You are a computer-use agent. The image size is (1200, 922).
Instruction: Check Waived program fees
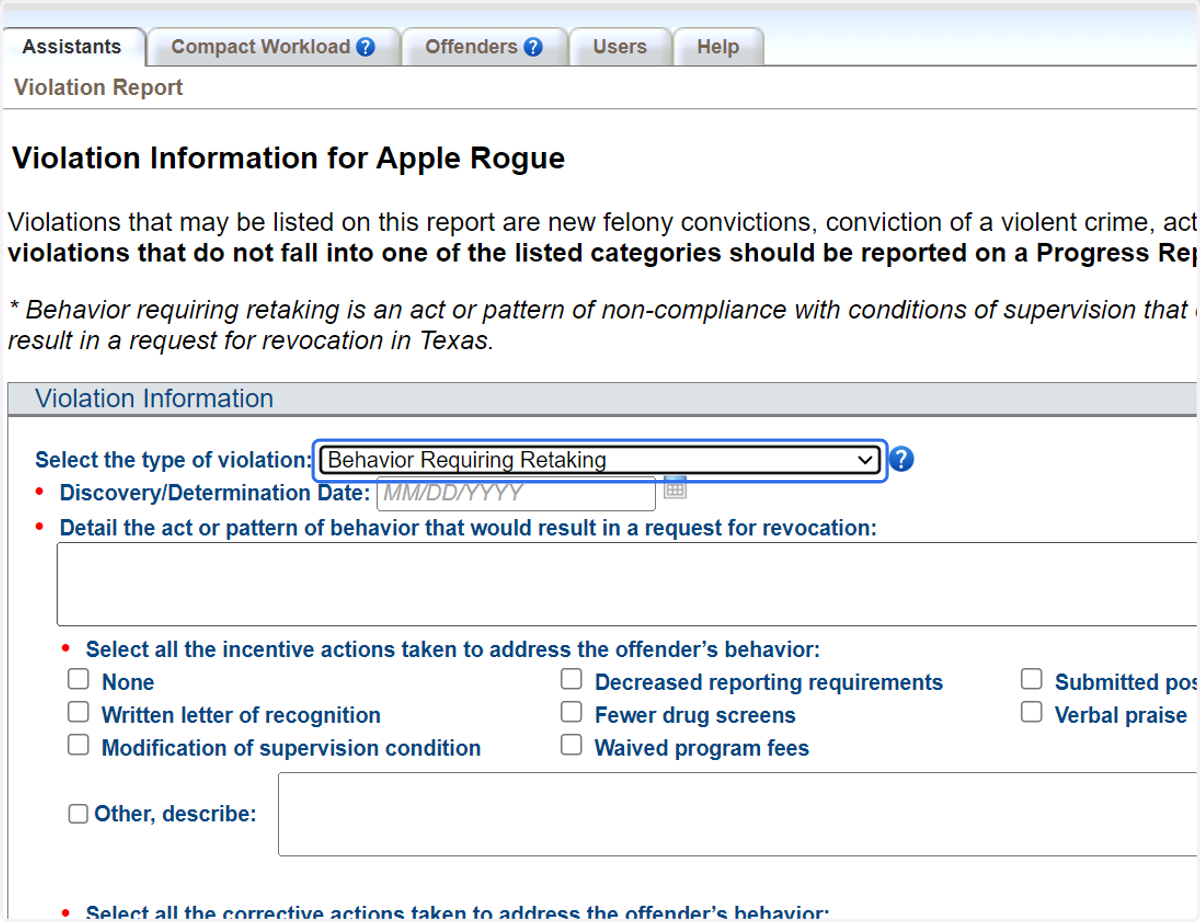tap(571, 745)
